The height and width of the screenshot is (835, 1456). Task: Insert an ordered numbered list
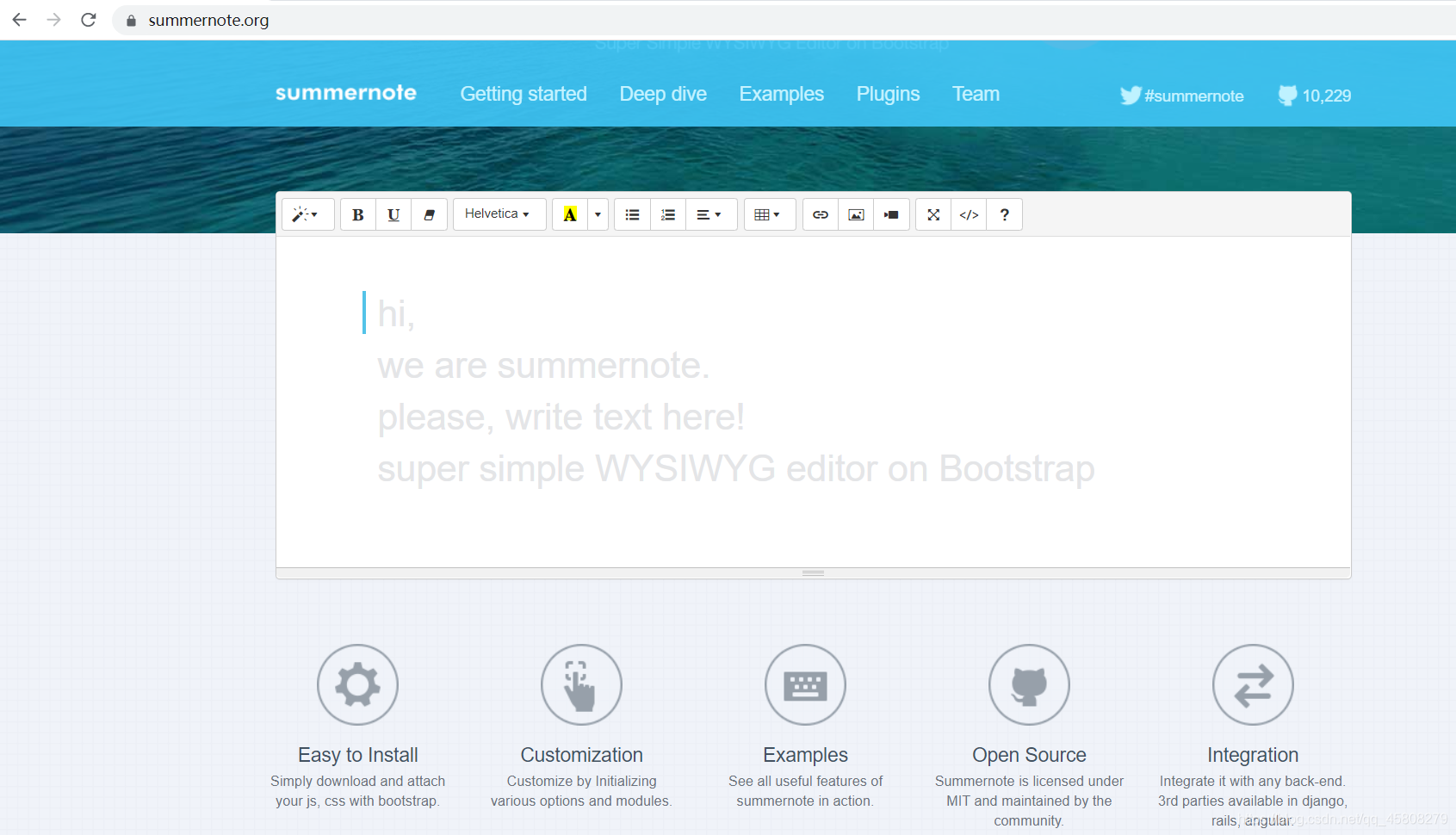668,215
